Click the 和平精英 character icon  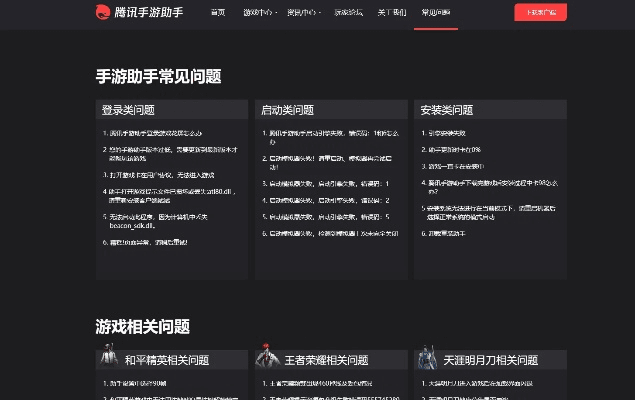point(109,355)
